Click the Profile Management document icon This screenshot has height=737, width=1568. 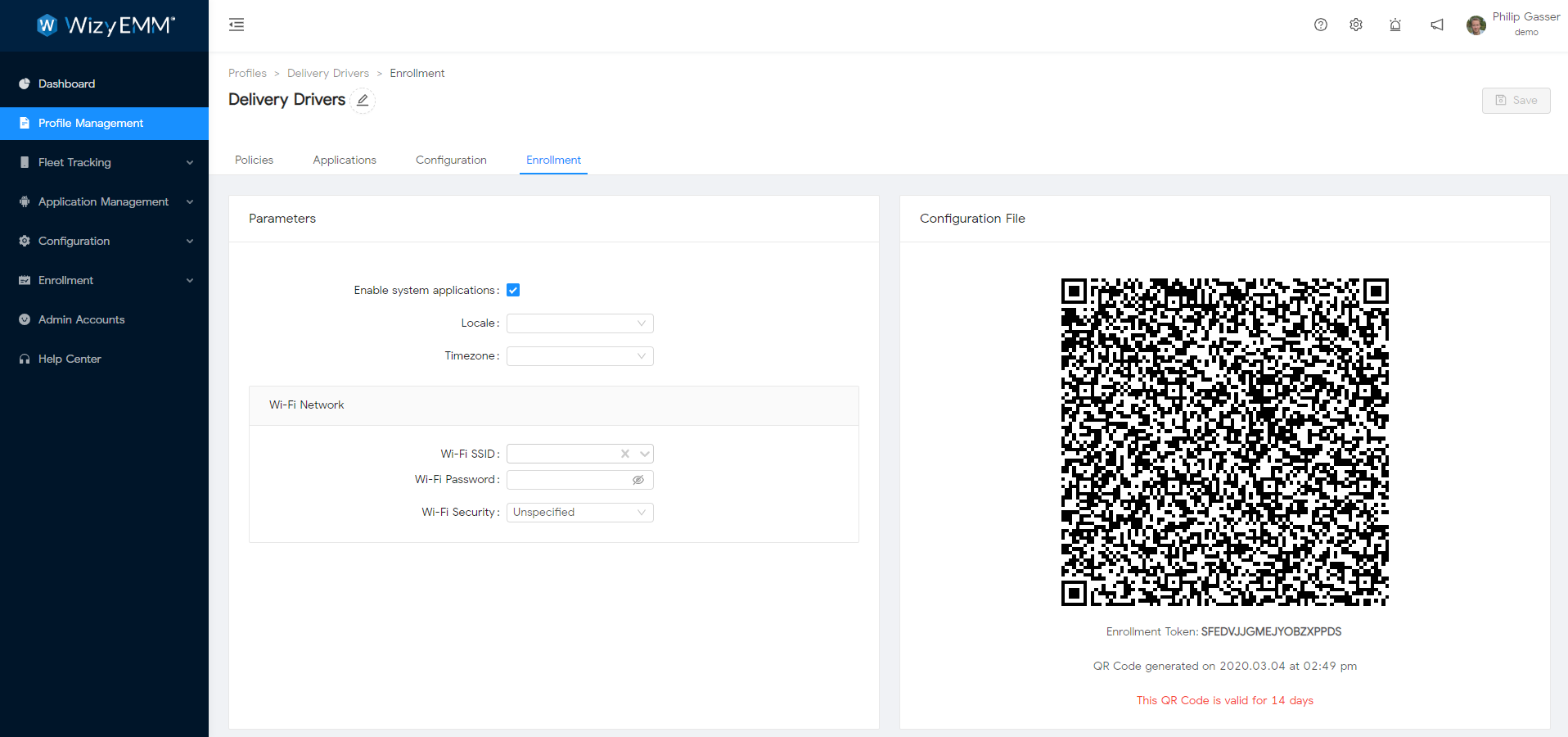pyautogui.click(x=25, y=123)
